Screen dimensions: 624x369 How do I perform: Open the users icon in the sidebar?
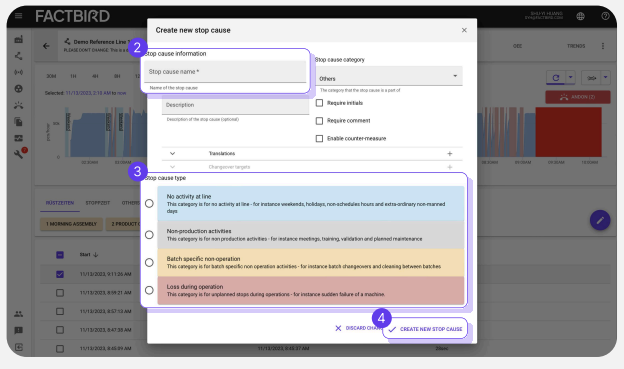tap(18, 314)
